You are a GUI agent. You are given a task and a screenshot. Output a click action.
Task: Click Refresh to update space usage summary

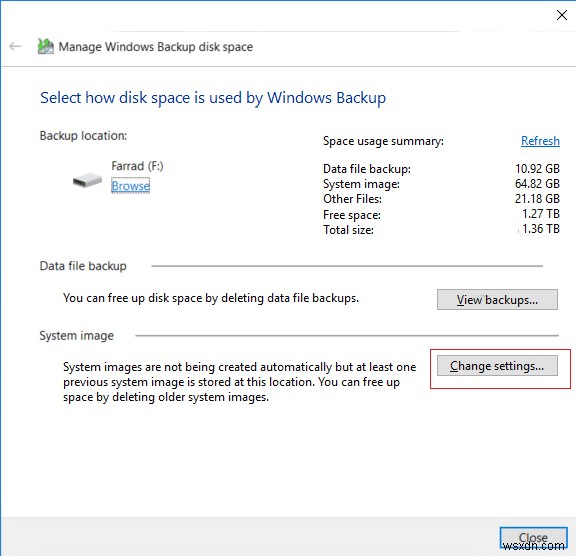[540, 141]
